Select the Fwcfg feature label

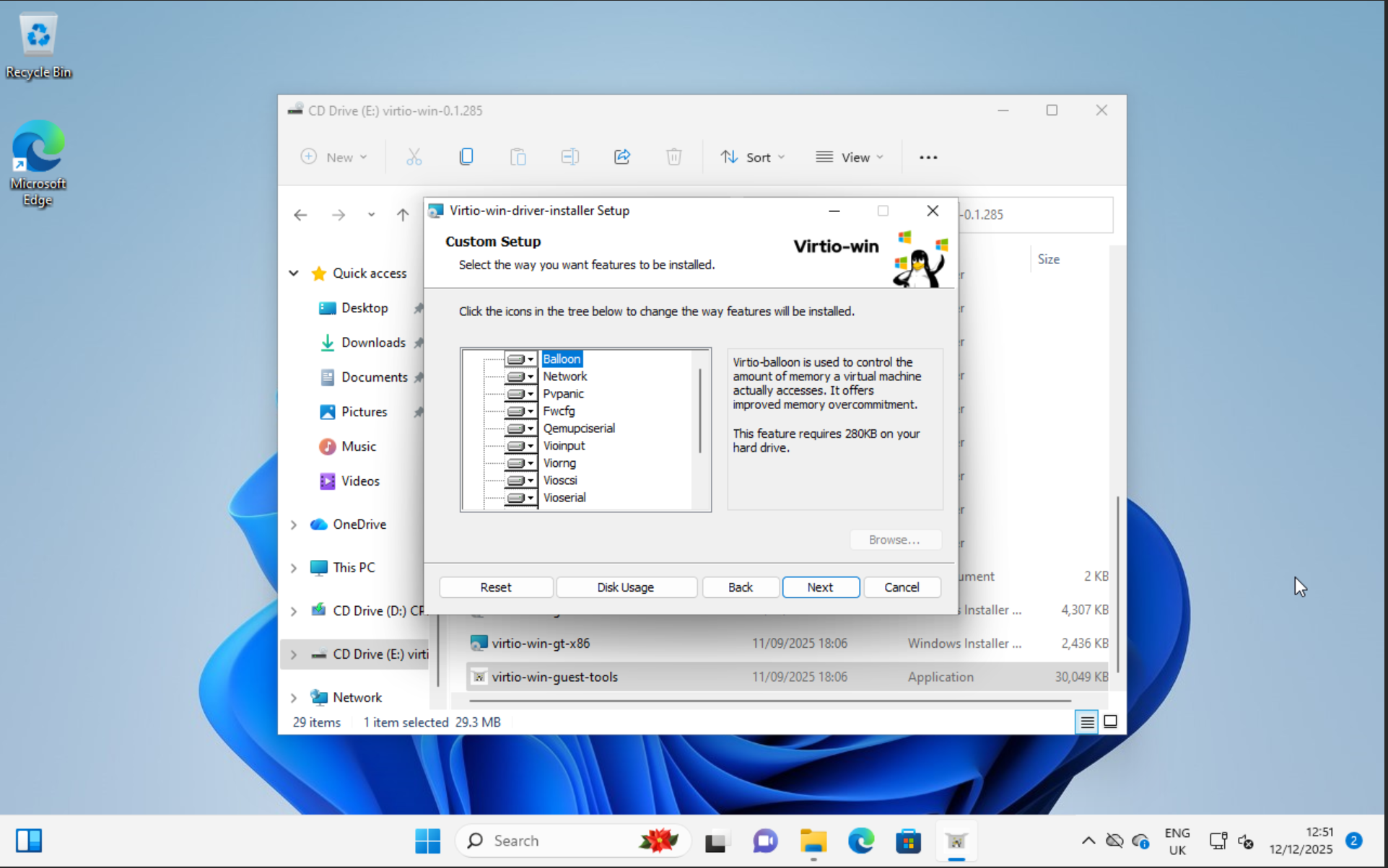559,411
